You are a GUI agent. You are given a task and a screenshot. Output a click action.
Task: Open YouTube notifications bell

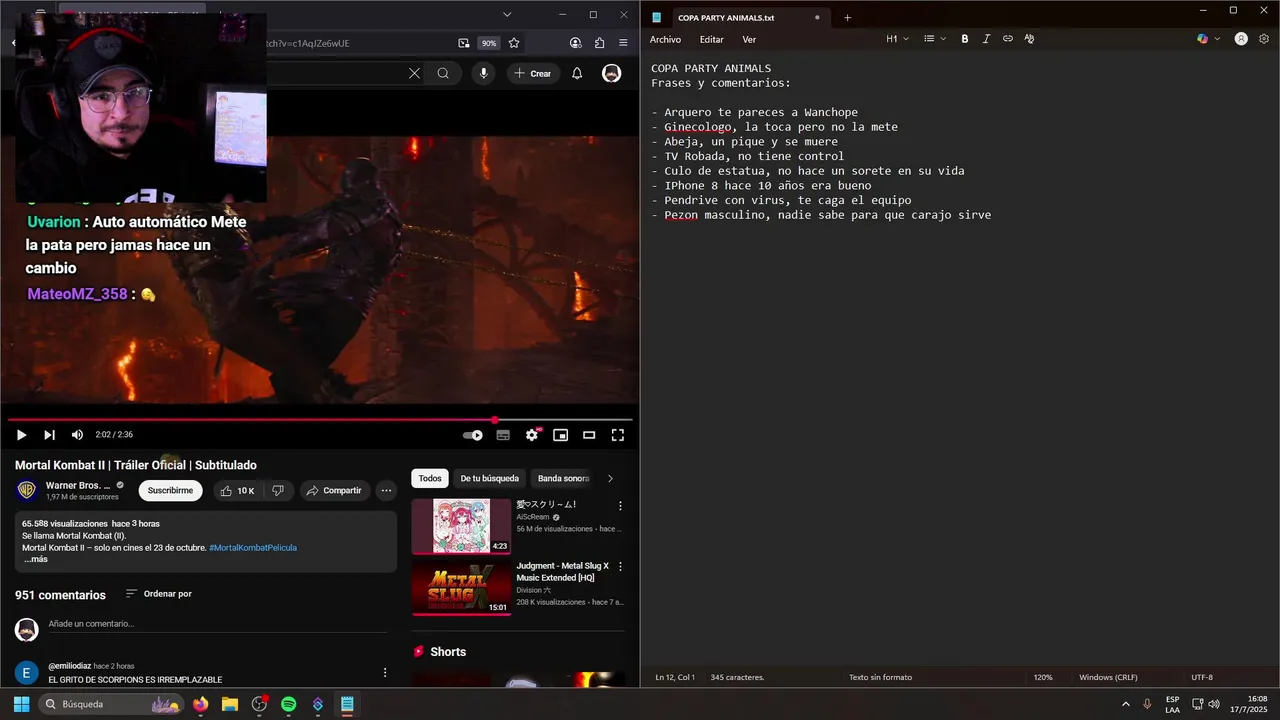pos(577,73)
